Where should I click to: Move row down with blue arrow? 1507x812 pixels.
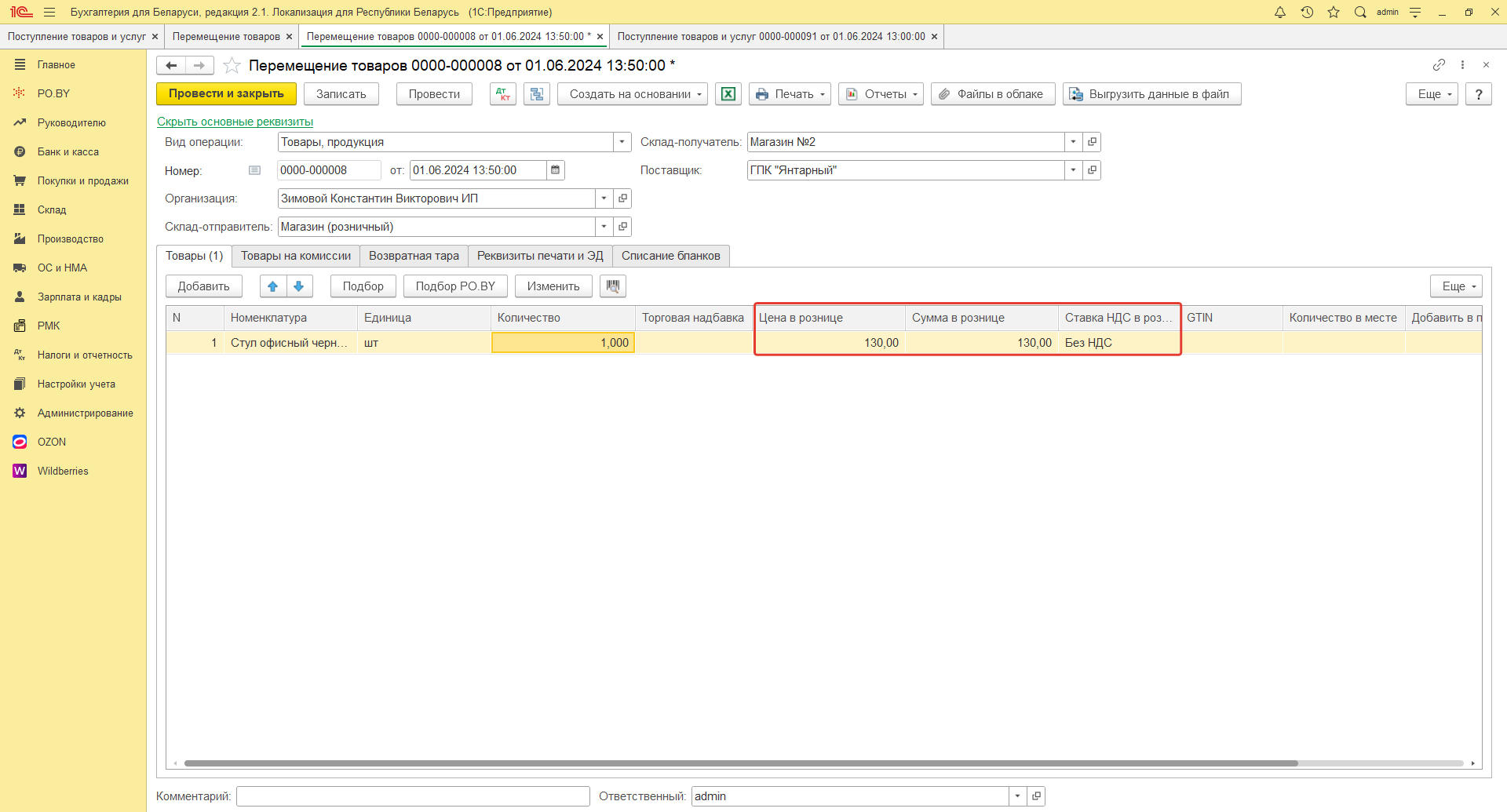tap(299, 286)
